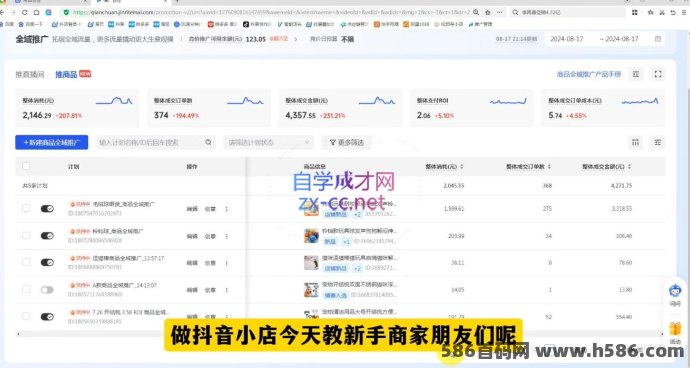Open the 整体支付ROI 2.06 card
Screen dimensions: 690x368
pyautogui.click(x=472, y=108)
